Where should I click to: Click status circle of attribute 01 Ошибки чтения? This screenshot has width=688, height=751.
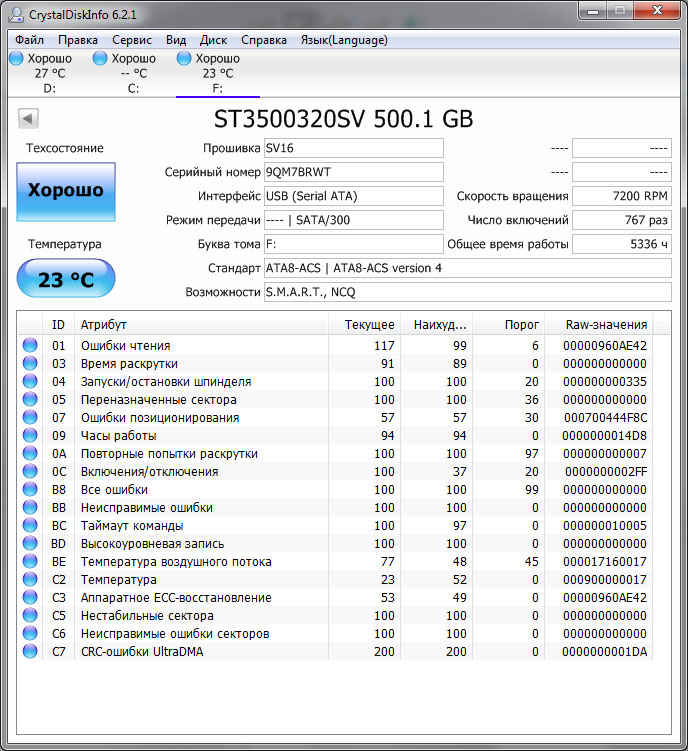[30, 345]
